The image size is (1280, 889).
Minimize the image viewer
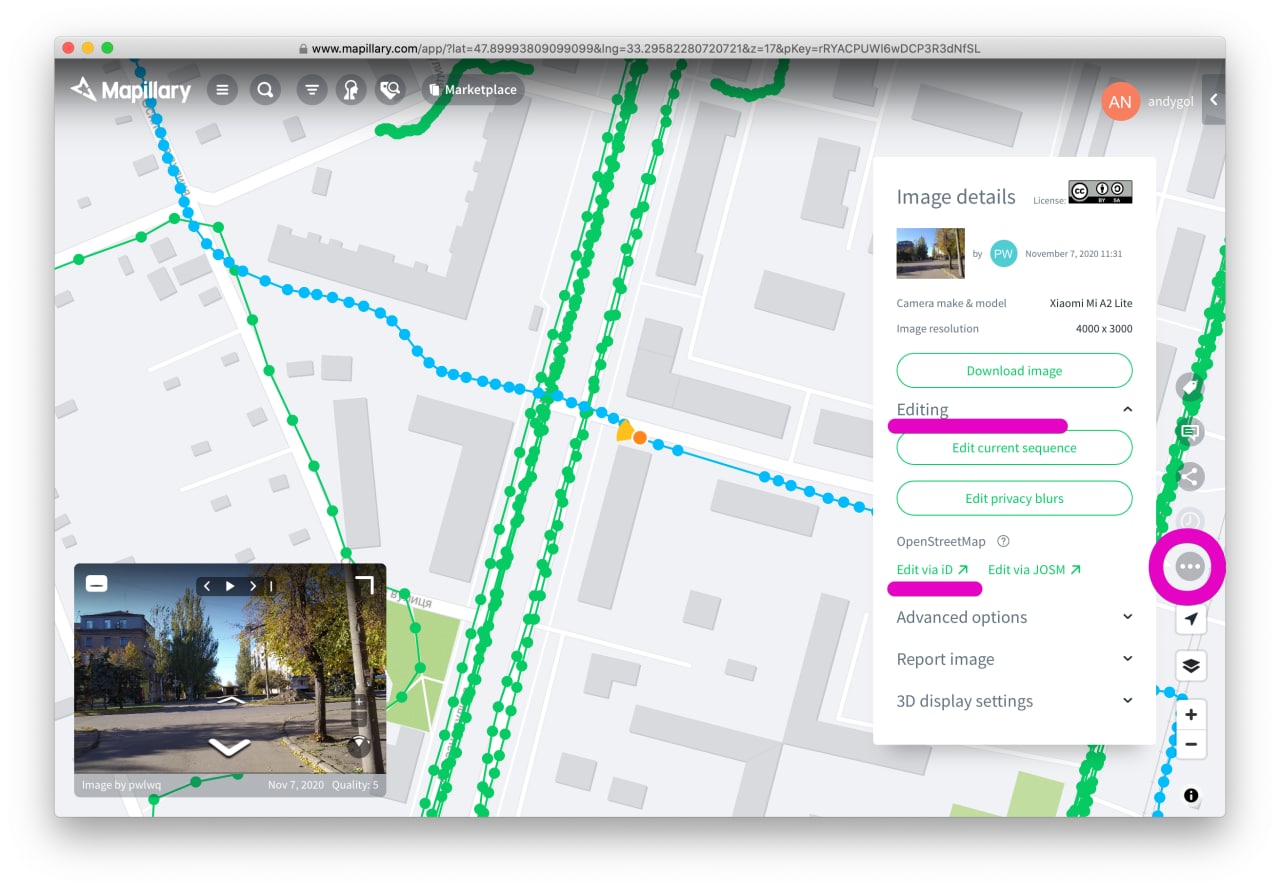96,584
